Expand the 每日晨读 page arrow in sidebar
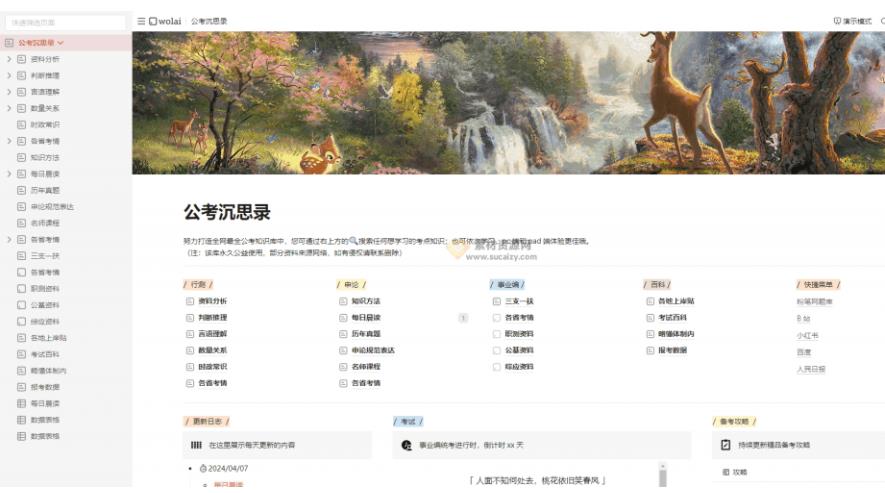The image size is (885, 493). [9, 174]
